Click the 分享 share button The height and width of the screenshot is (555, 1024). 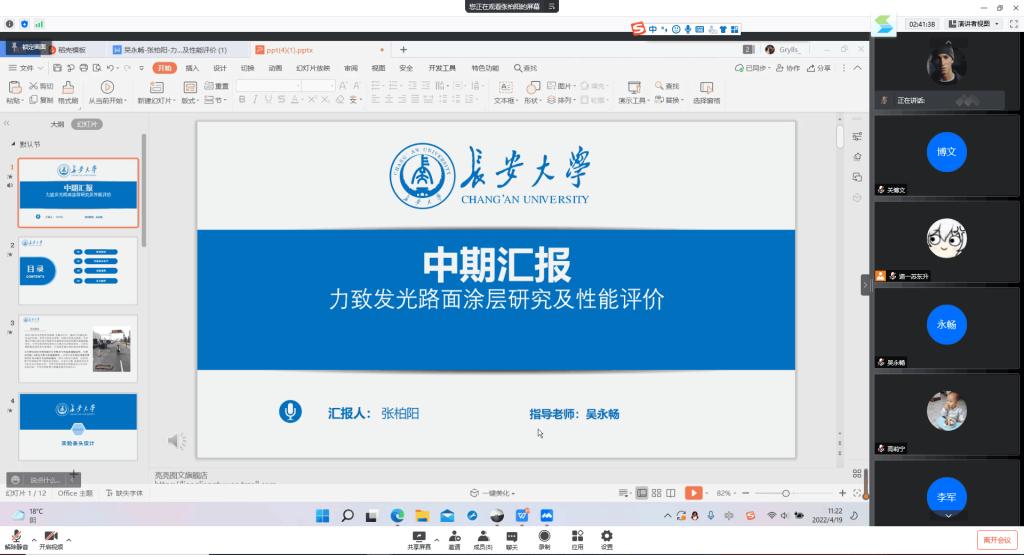(x=819, y=68)
